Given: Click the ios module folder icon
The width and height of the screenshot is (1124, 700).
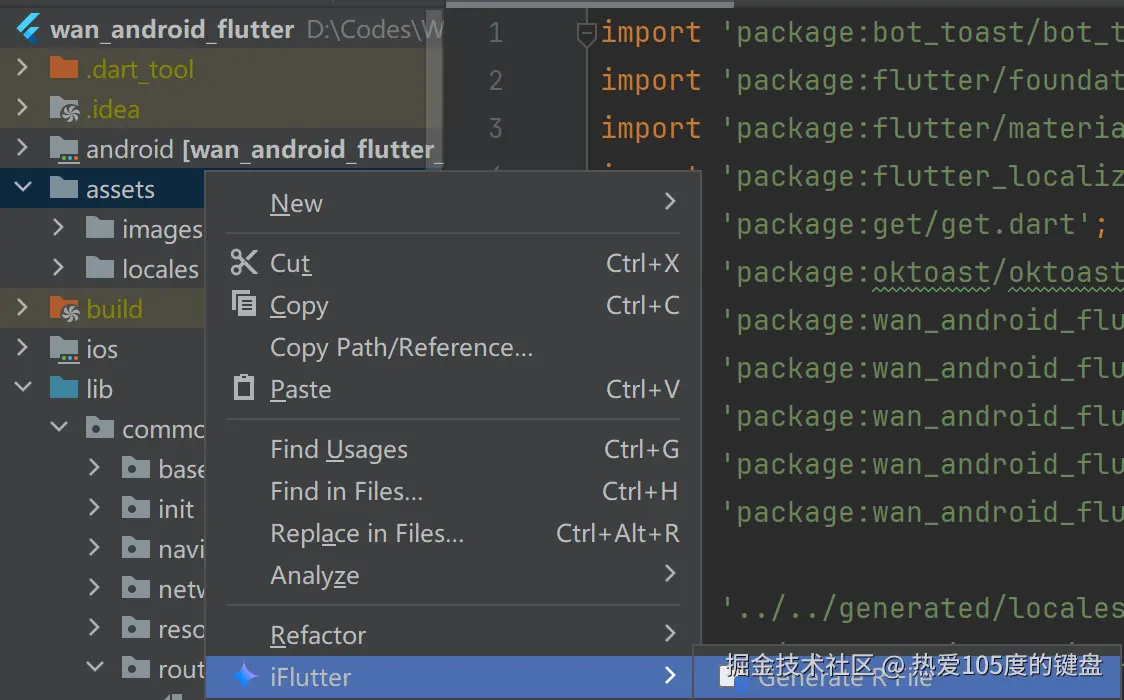Looking at the screenshot, I should 64,349.
